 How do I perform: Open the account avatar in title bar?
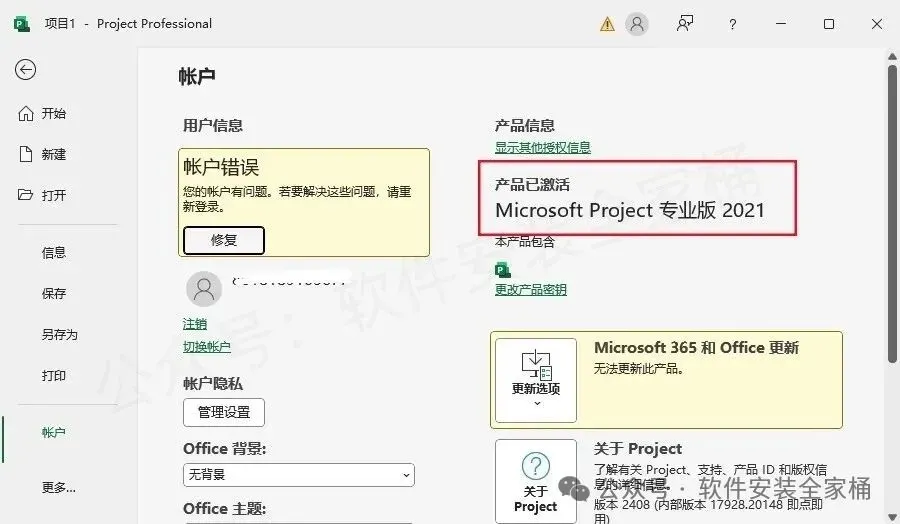[637, 24]
